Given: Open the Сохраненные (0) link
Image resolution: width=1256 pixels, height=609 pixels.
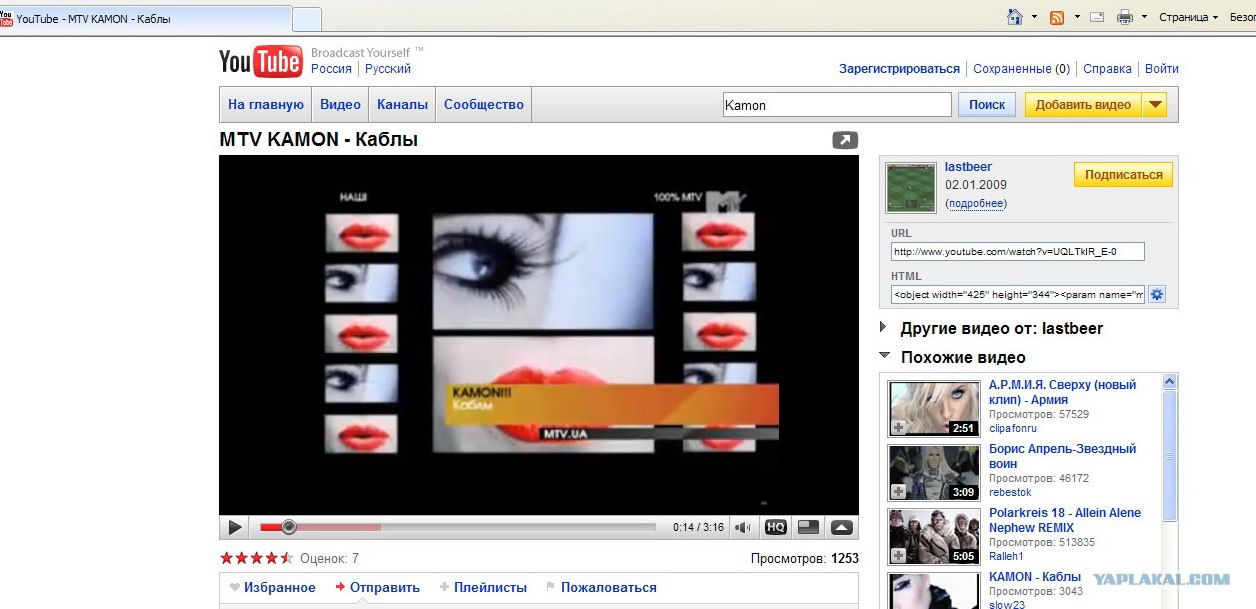Looking at the screenshot, I should click(x=1021, y=69).
